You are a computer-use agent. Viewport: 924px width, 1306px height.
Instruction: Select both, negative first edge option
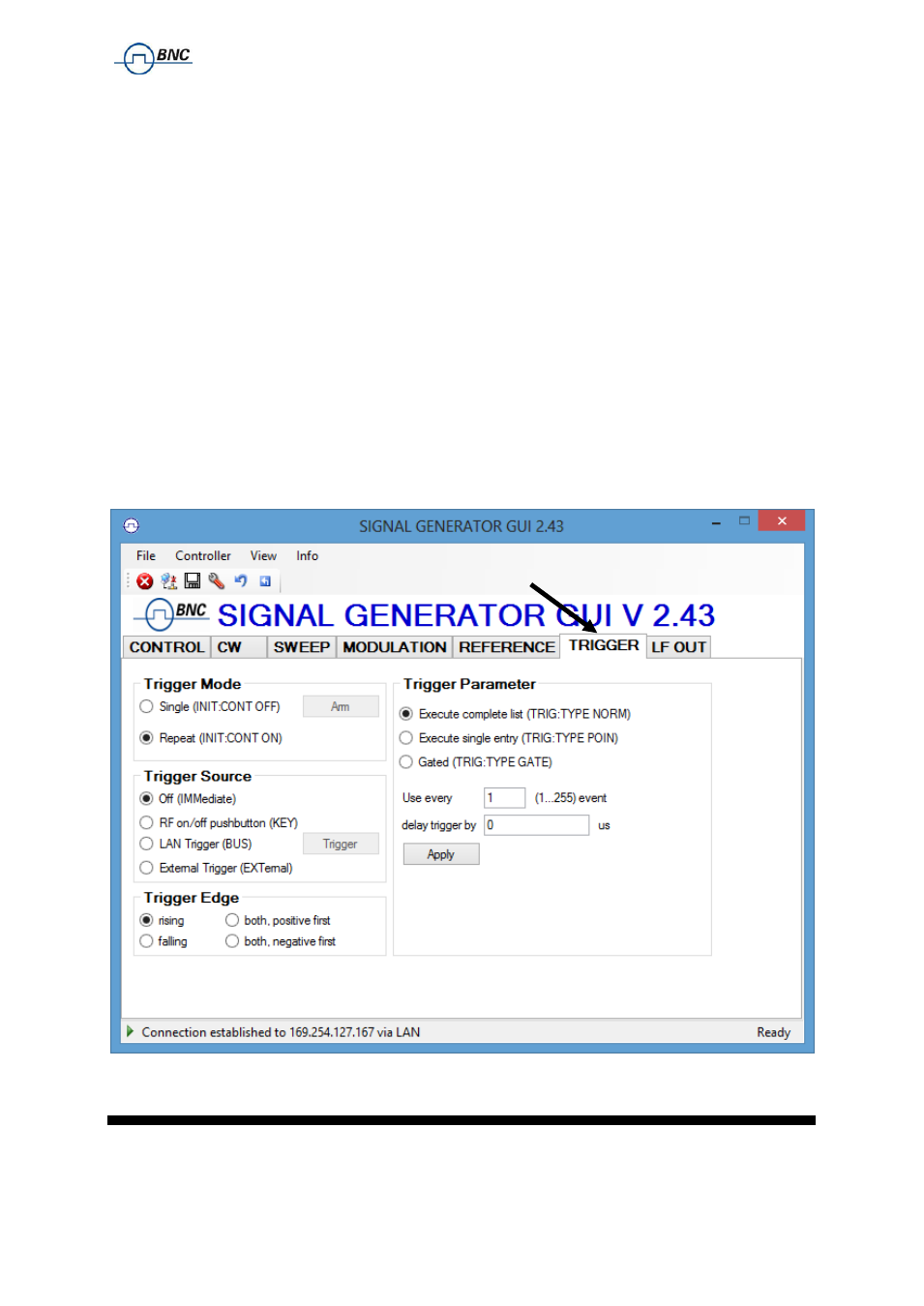coord(281,941)
